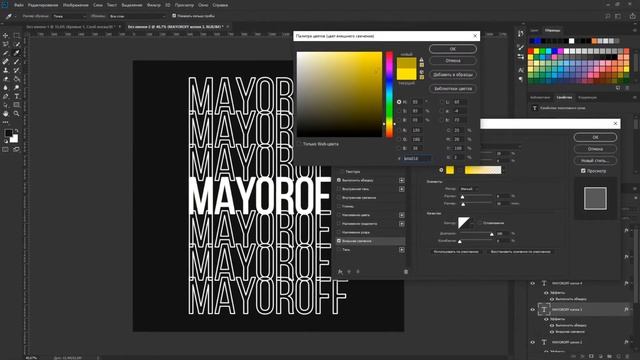This screenshot has height=360, width=640.
Task: Select the Rectangle shape tool
Action: (x=16, y=105)
